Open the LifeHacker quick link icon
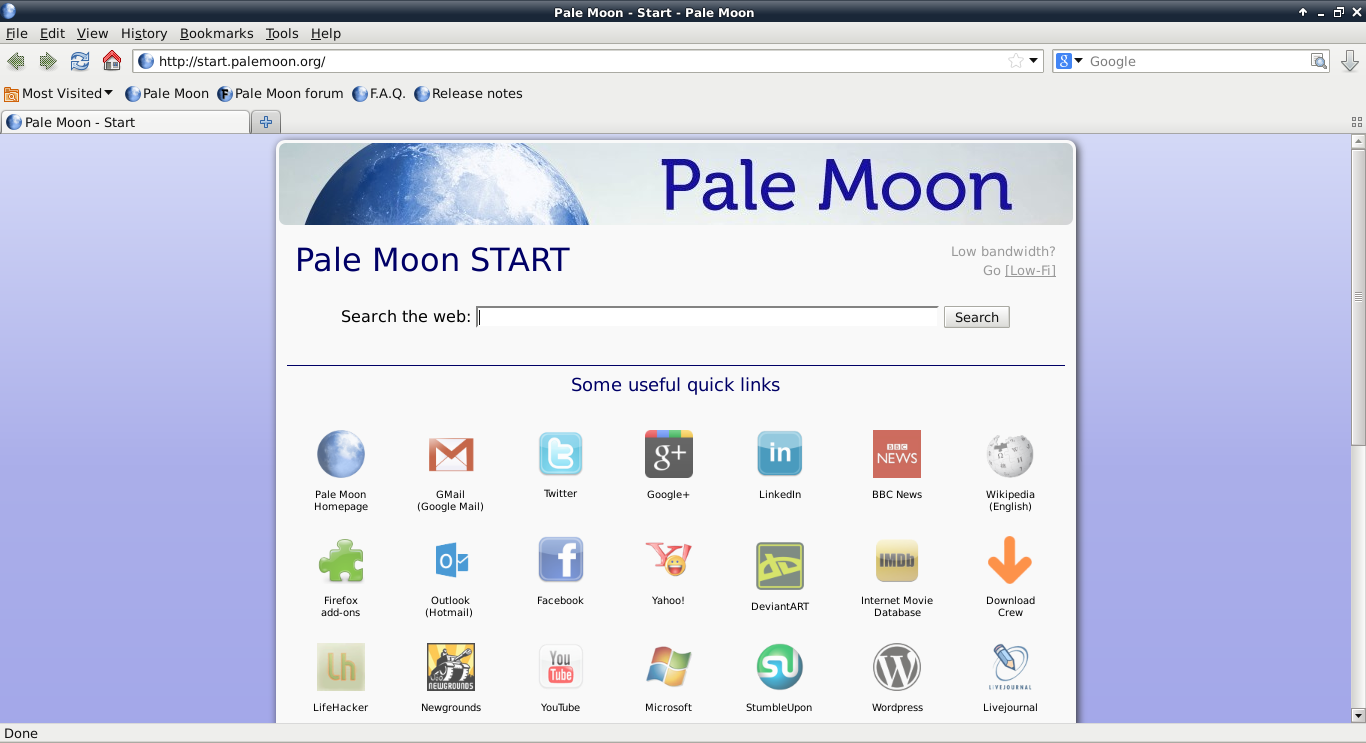The height and width of the screenshot is (743, 1366). pos(341,667)
